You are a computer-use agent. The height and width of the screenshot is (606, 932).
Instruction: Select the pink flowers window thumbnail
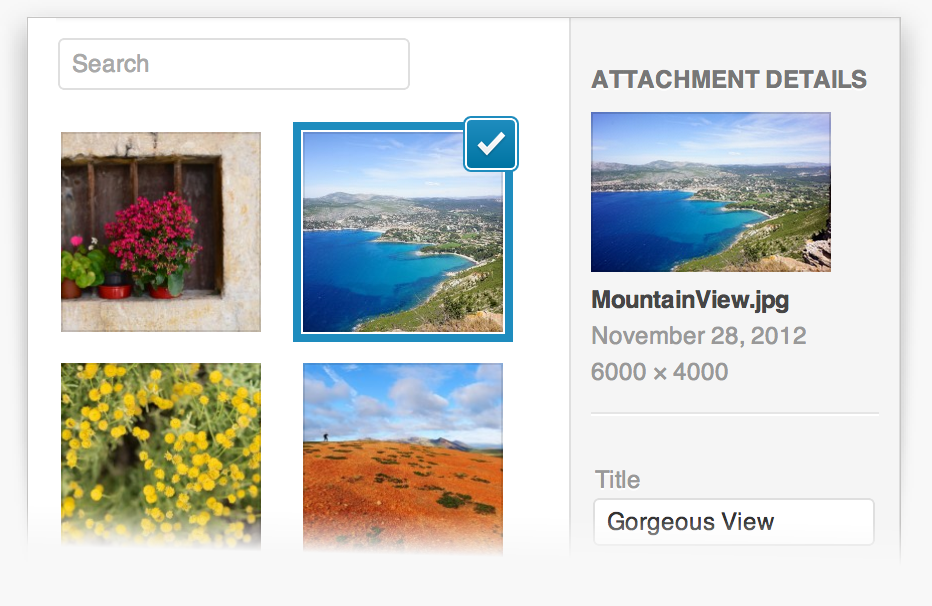tap(161, 232)
